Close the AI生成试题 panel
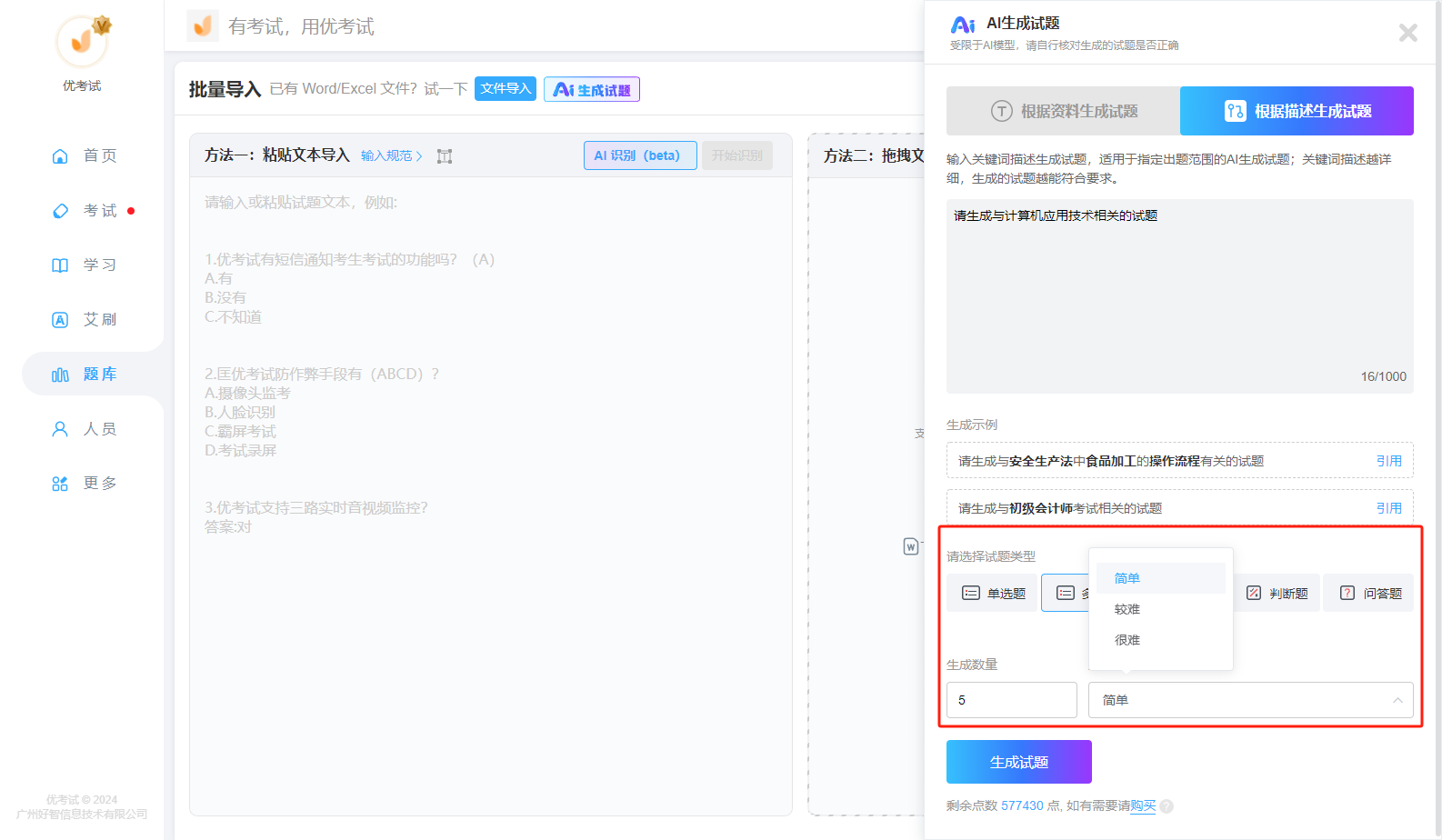This screenshot has height=840, width=1442. 1408,33
